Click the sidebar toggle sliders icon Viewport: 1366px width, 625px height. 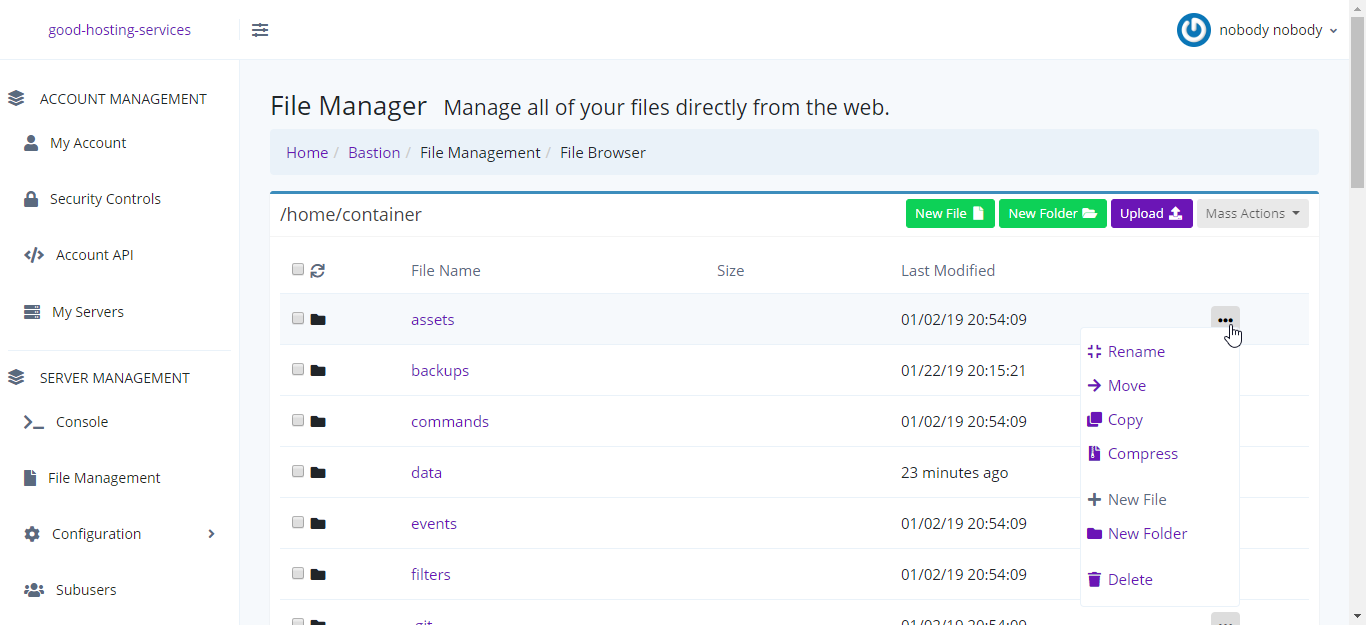(x=260, y=30)
